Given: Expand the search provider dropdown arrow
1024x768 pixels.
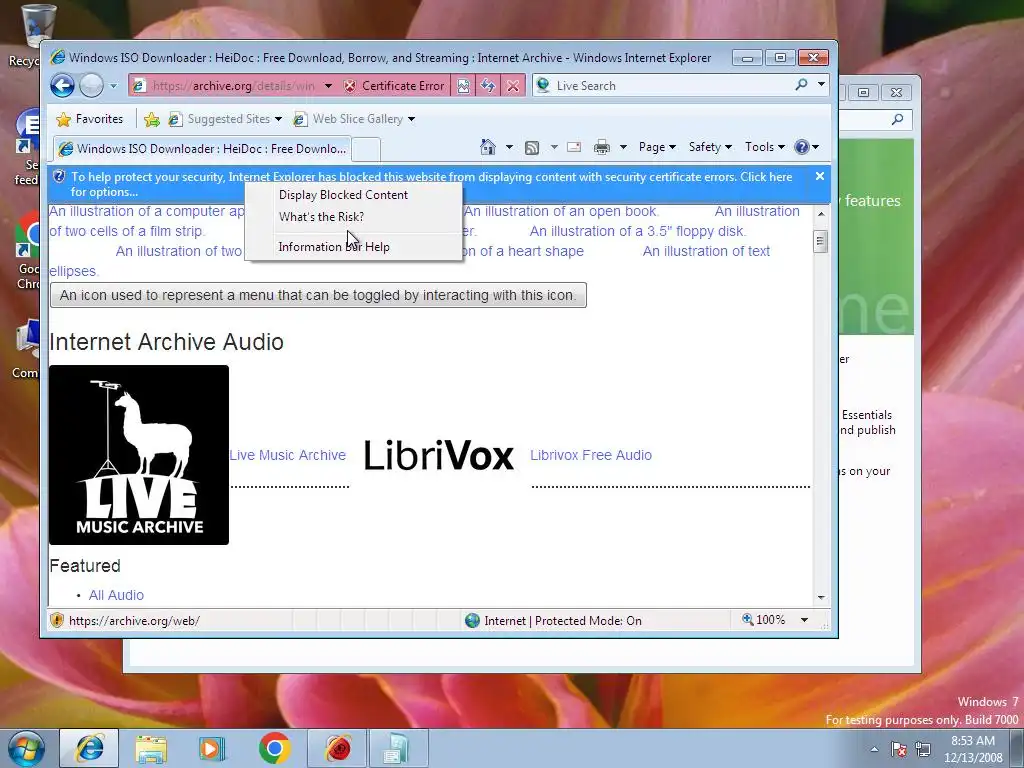Looking at the screenshot, I should (x=821, y=85).
